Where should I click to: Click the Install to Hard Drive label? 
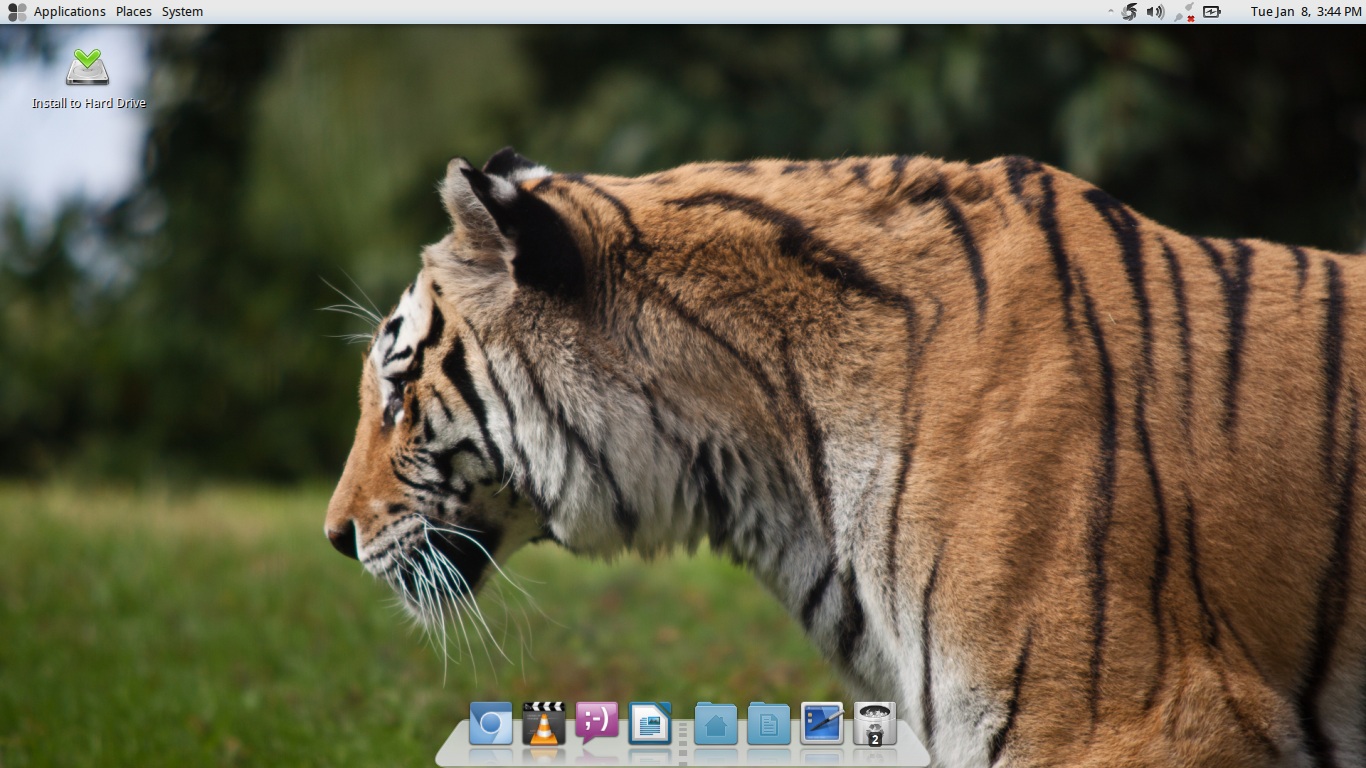click(89, 103)
